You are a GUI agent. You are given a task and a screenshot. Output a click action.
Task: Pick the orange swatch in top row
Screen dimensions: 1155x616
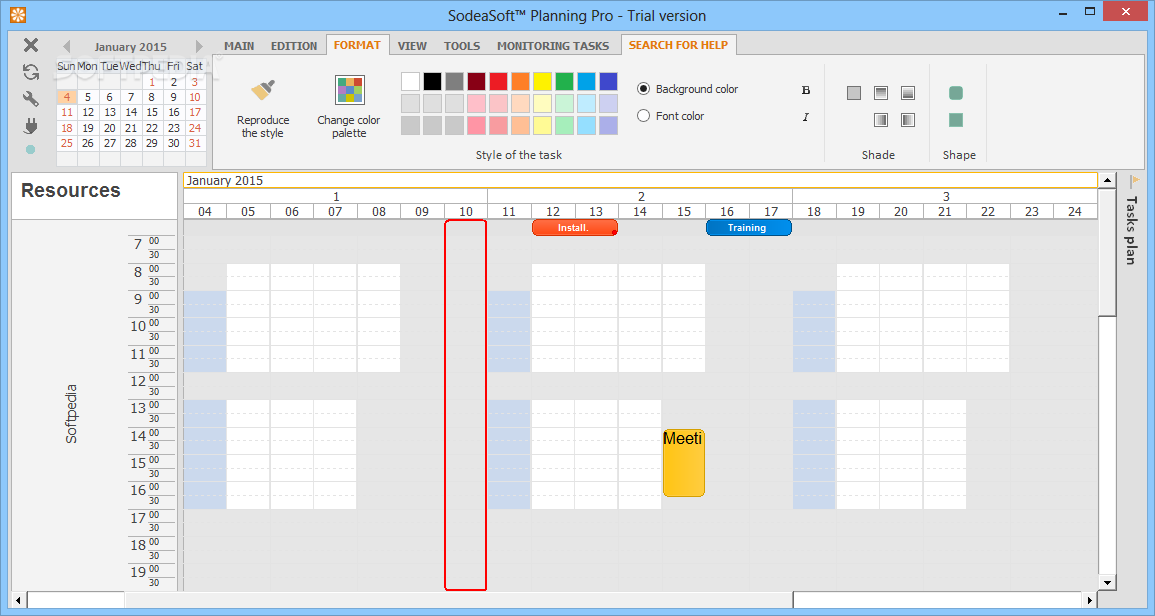pos(520,81)
